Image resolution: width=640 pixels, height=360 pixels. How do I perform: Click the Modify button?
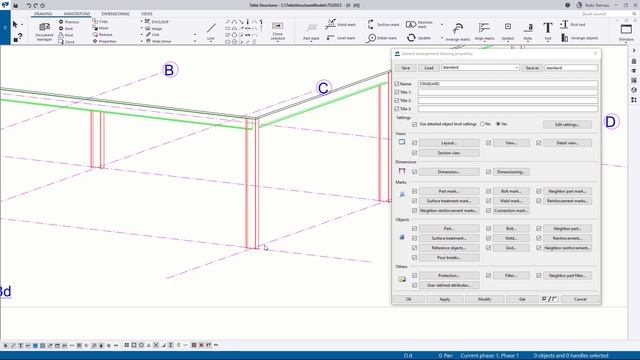pos(484,299)
